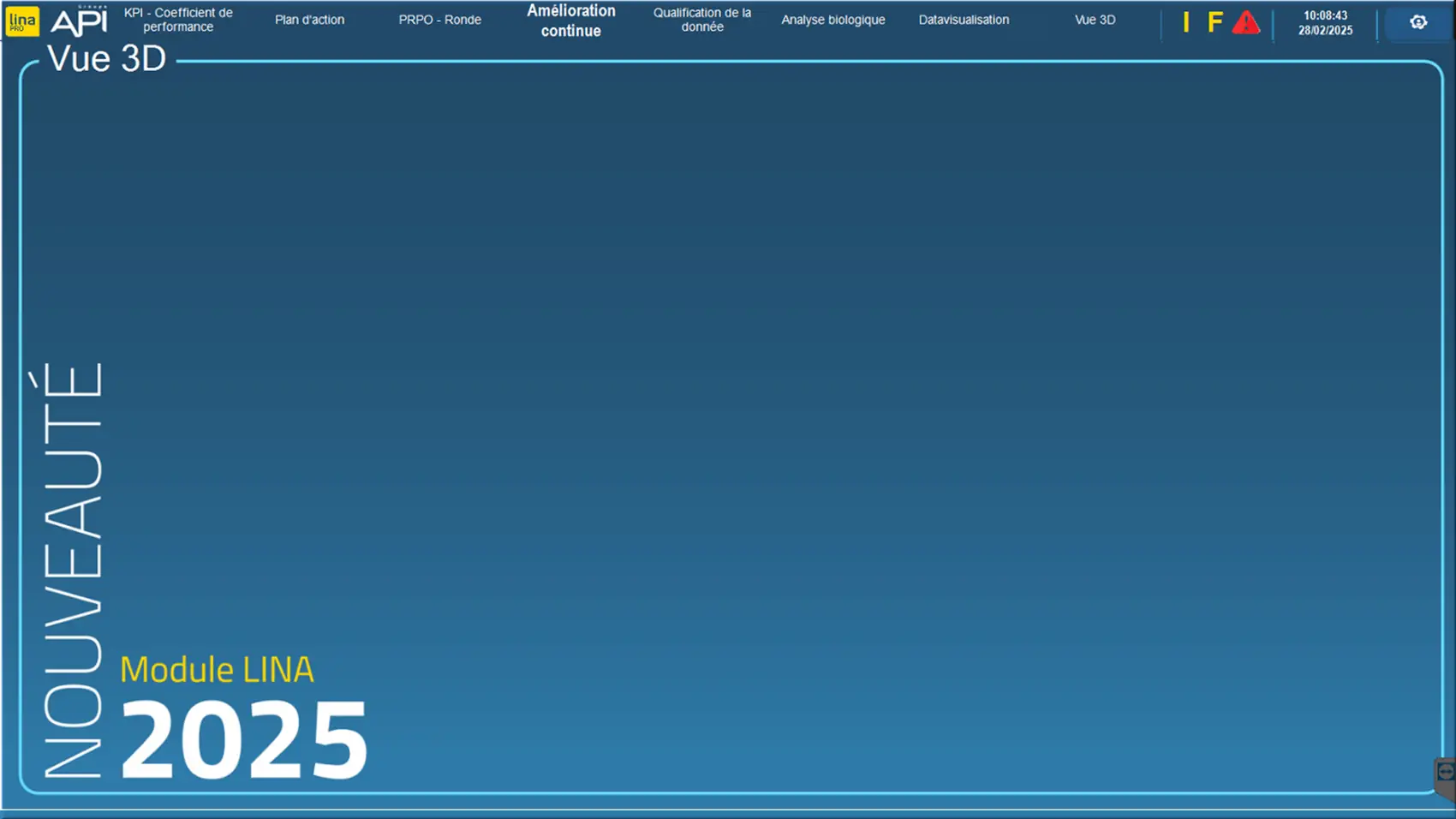Go to Plan d'action tab

tap(309, 20)
